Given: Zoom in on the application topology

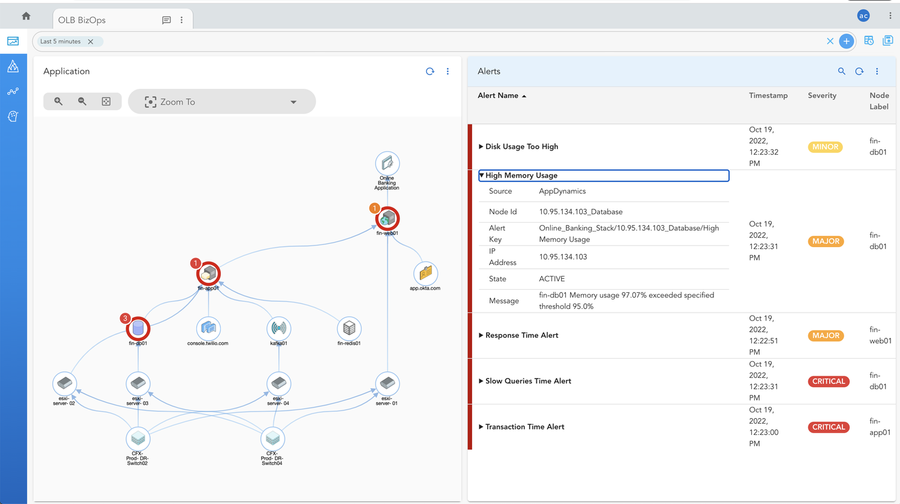Looking at the screenshot, I should point(59,101).
